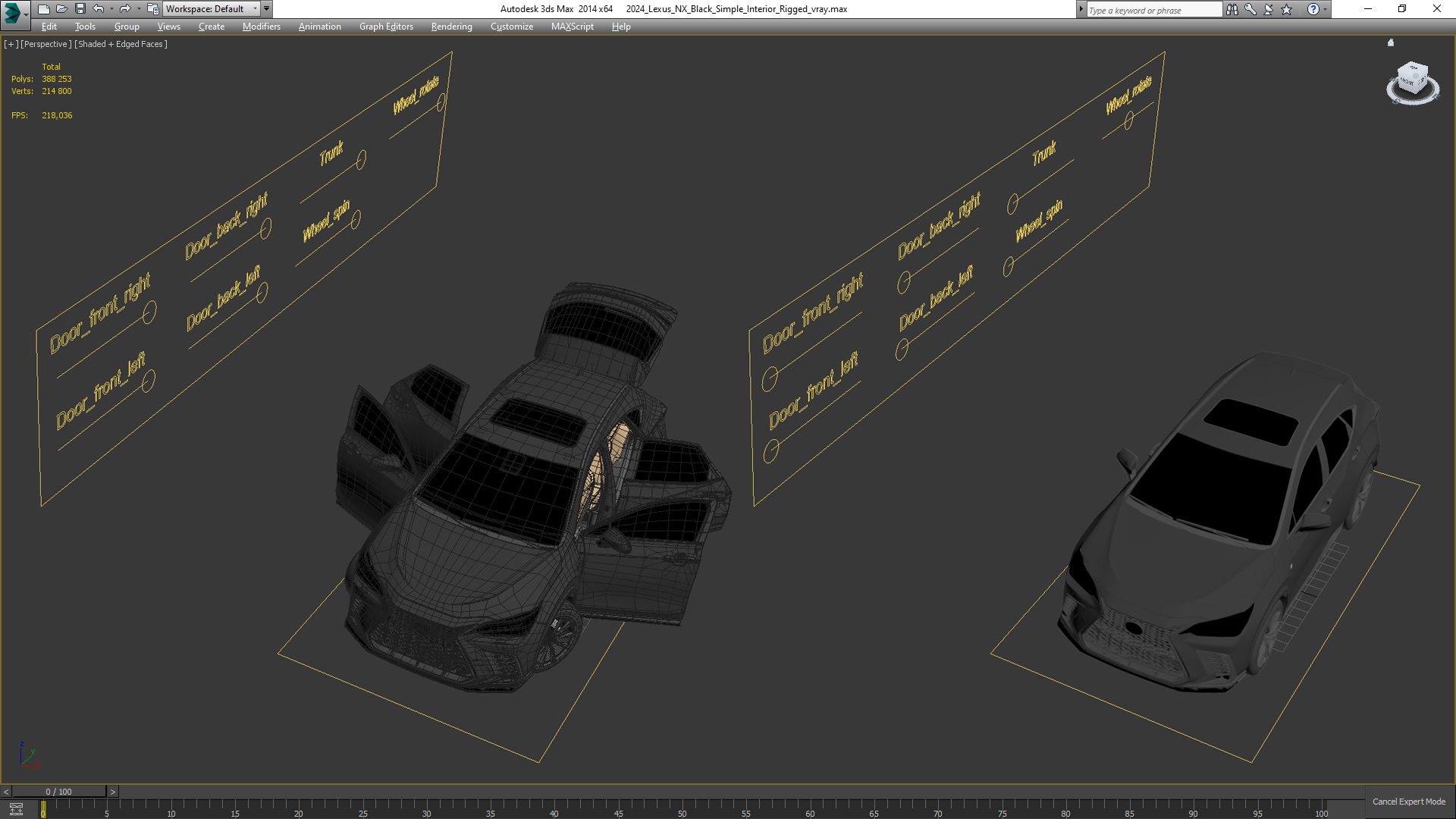The width and height of the screenshot is (1456, 819).
Task: Click the Open File folder icon
Action: click(x=61, y=9)
